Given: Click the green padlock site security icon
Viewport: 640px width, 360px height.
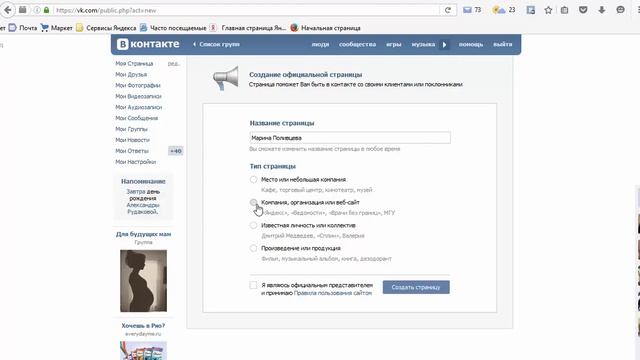Looking at the screenshot, I should click(x=47, y=10).
